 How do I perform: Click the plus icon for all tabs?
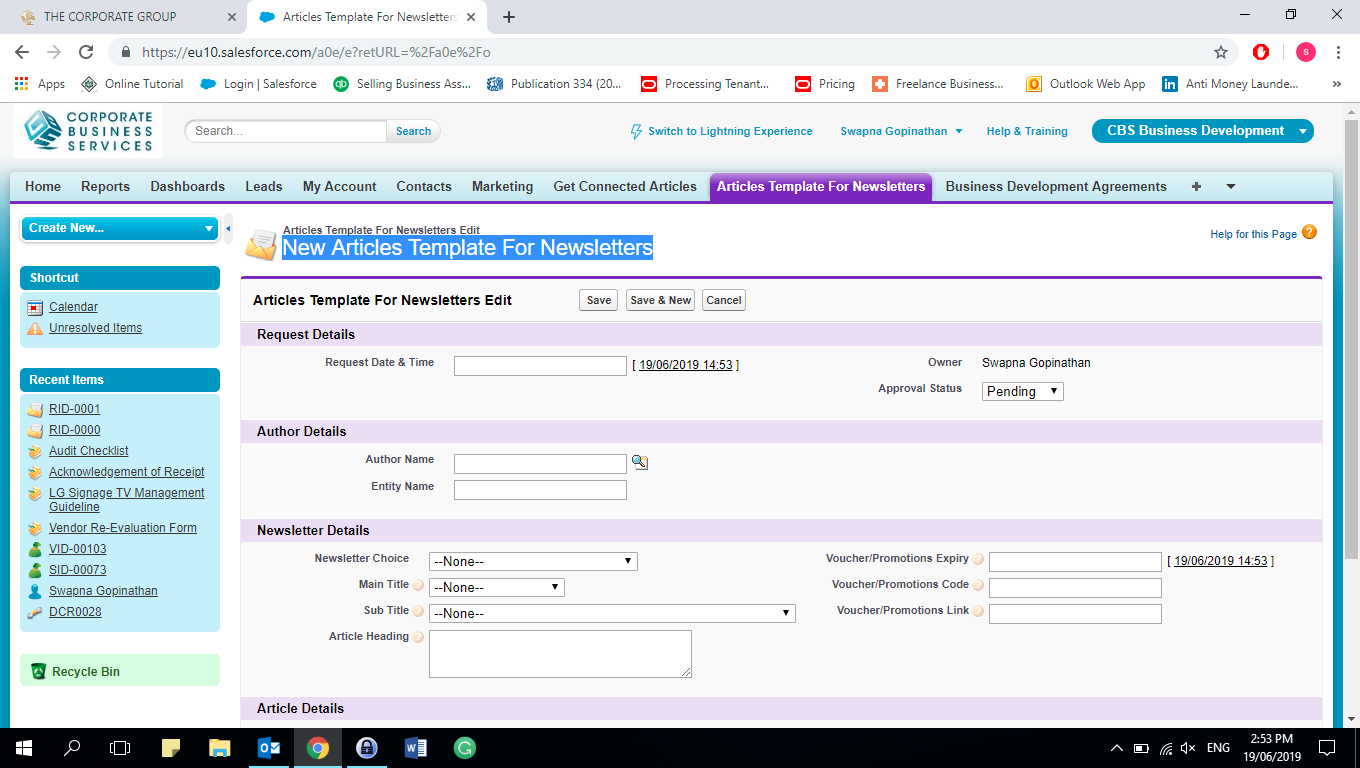1196,186
